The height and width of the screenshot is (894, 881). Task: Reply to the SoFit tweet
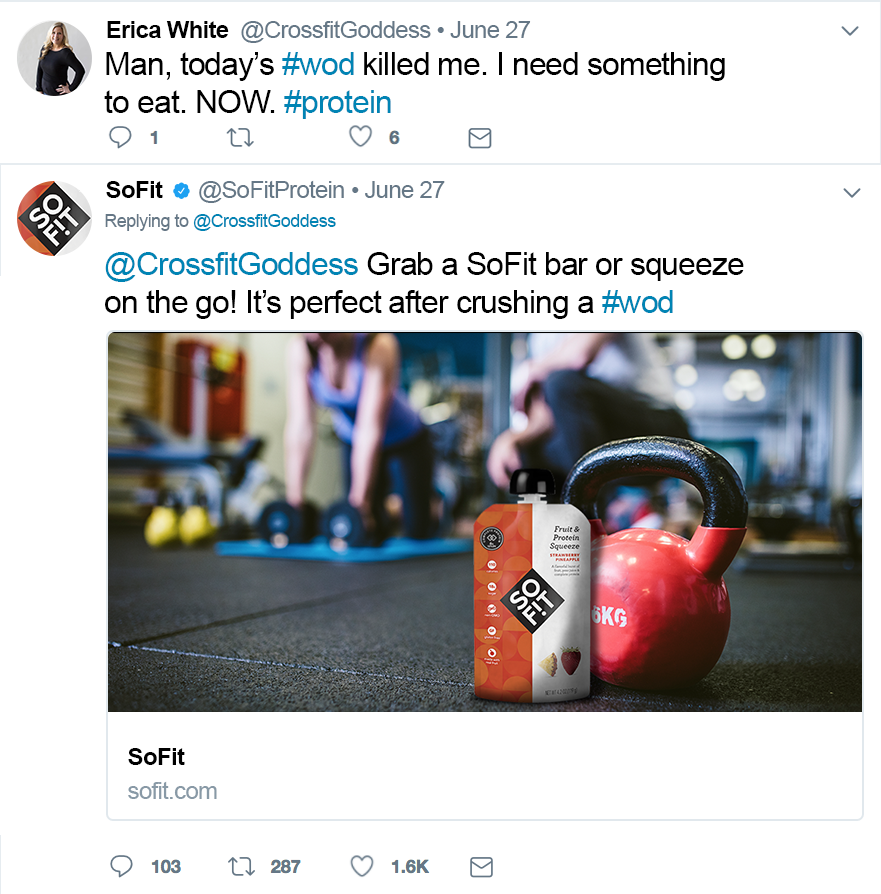pyautogui.click(x=122, y=866)
